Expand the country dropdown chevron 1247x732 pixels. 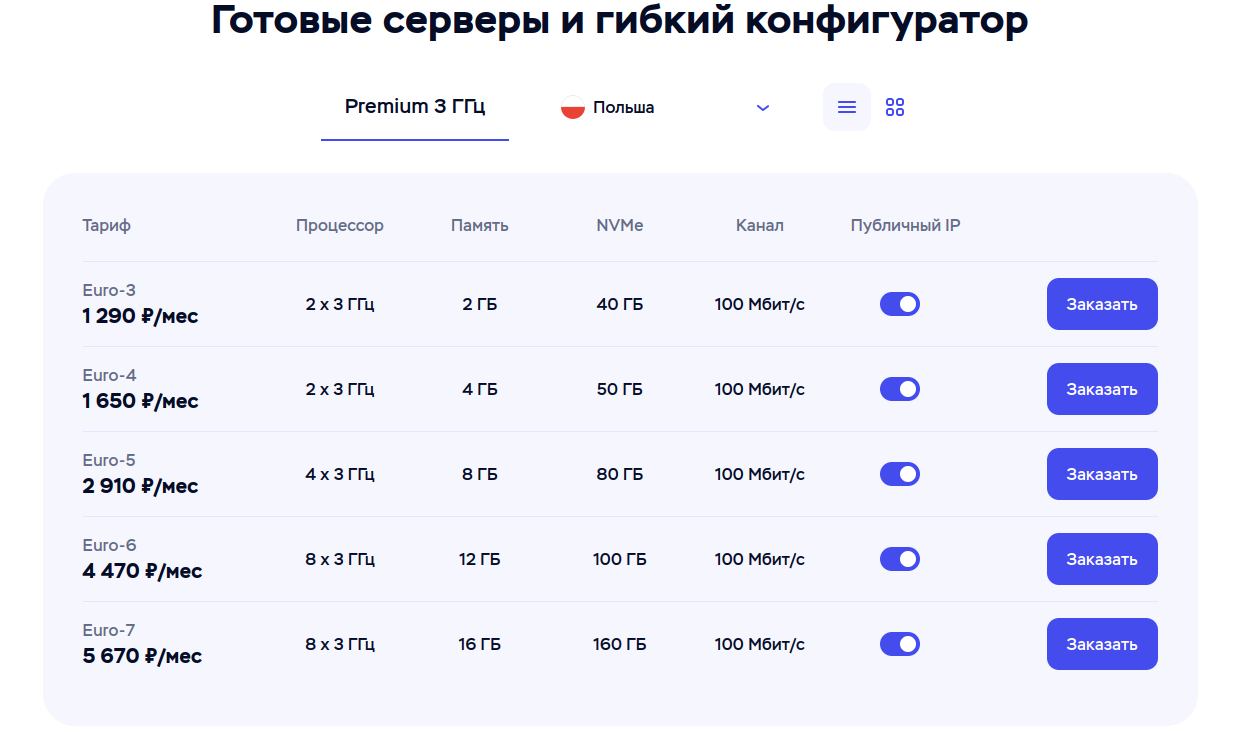(x=763, y=108)
